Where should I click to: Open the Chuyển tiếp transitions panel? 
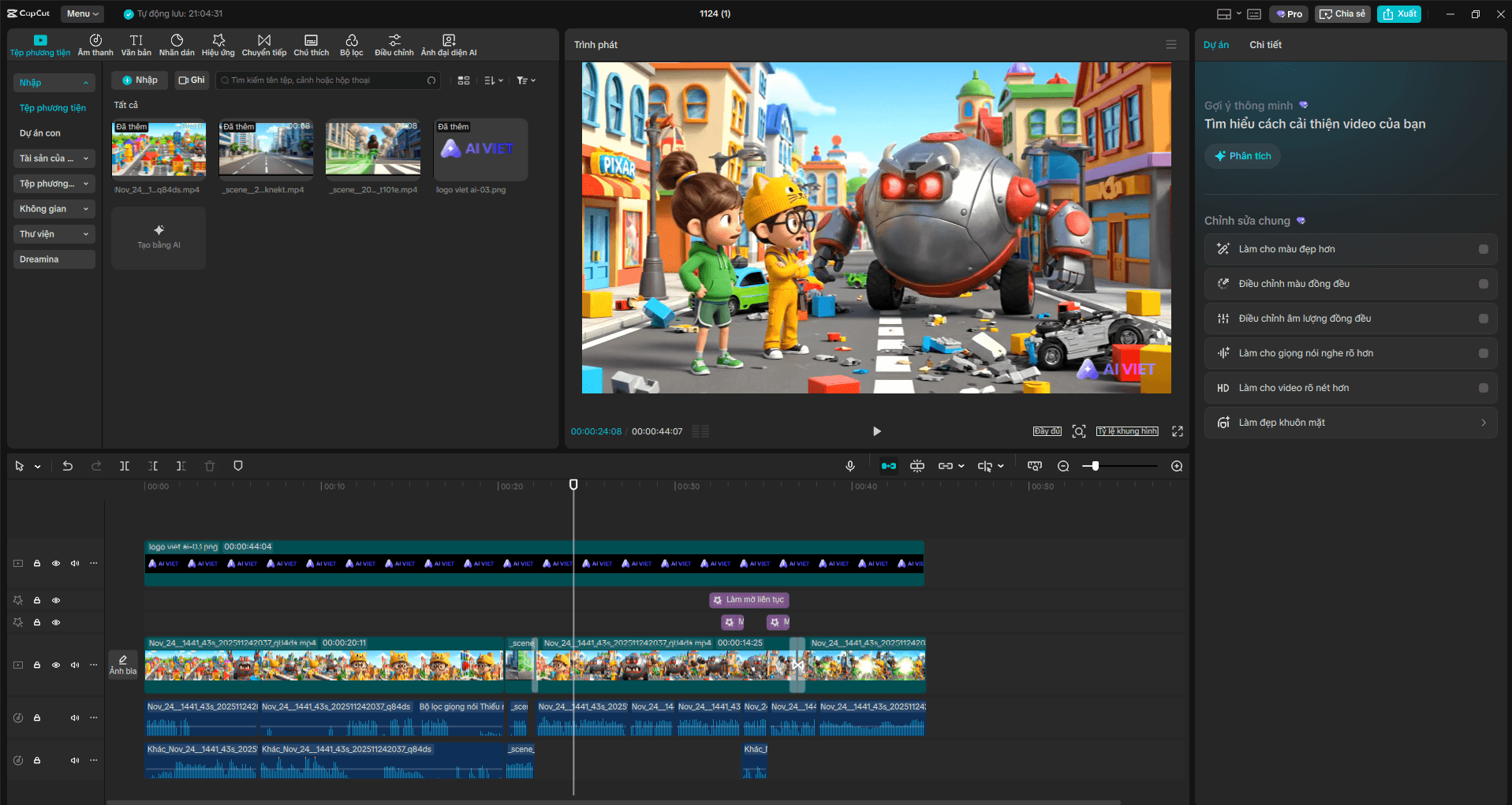click(x=264, y=45)
